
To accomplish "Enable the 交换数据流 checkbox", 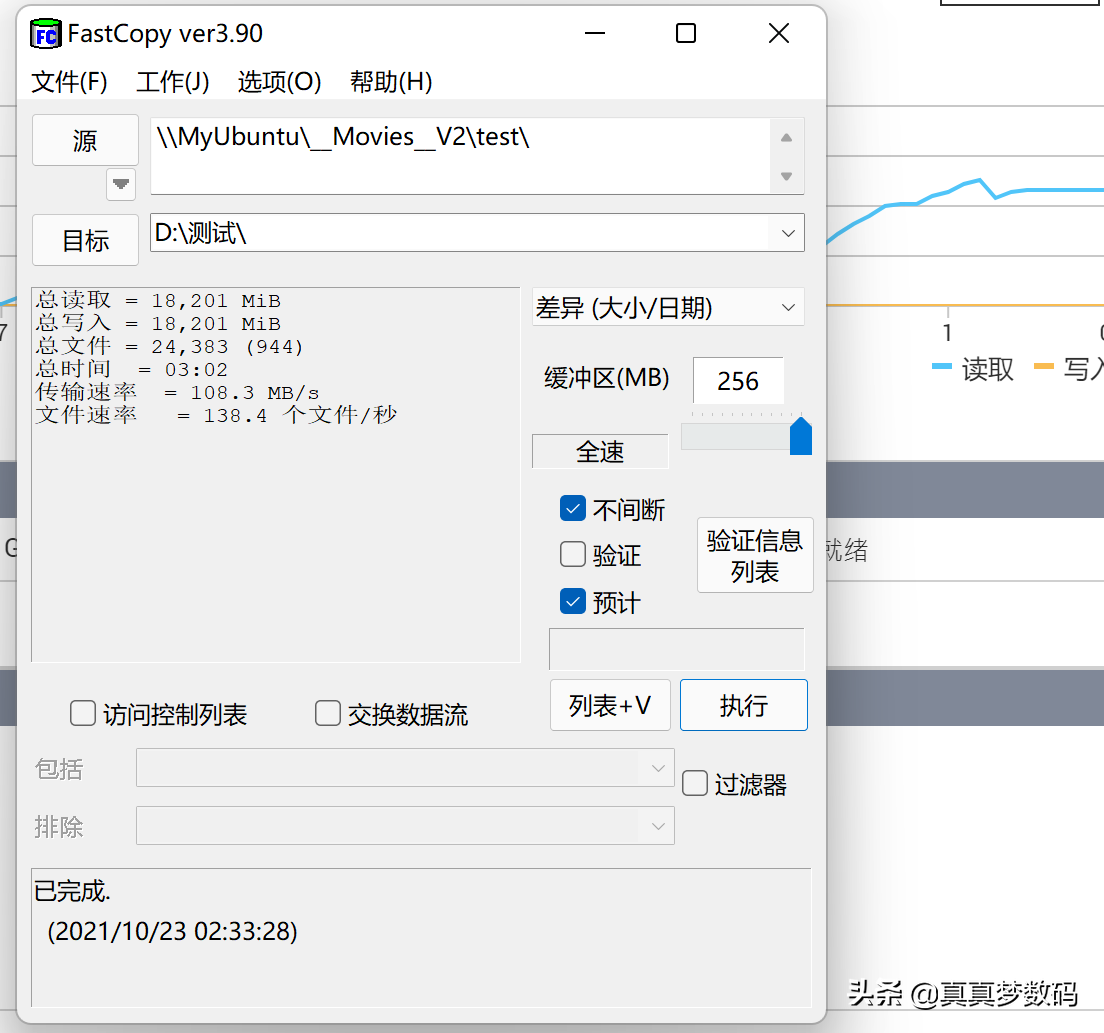I will tap(328, 714).
